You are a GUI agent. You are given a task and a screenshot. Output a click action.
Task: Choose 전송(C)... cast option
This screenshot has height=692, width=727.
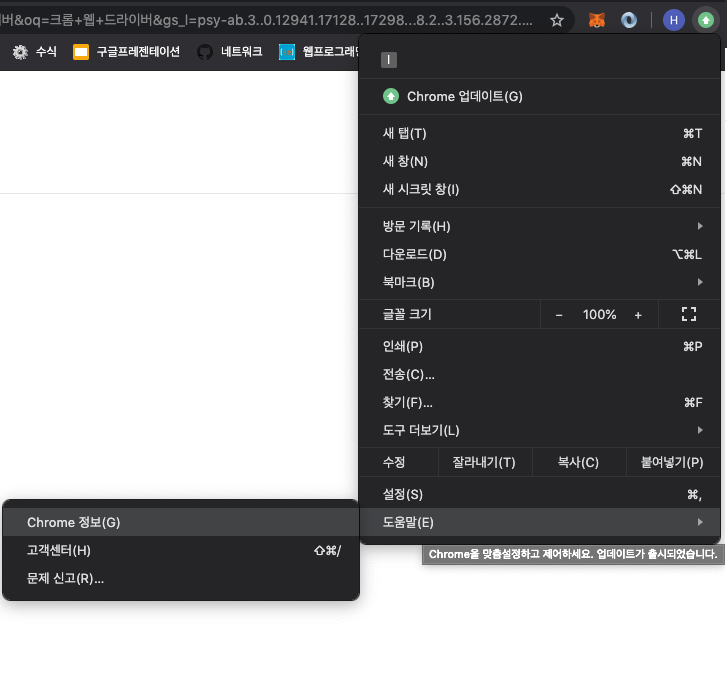pyautogui.click(x=540, y=374)
